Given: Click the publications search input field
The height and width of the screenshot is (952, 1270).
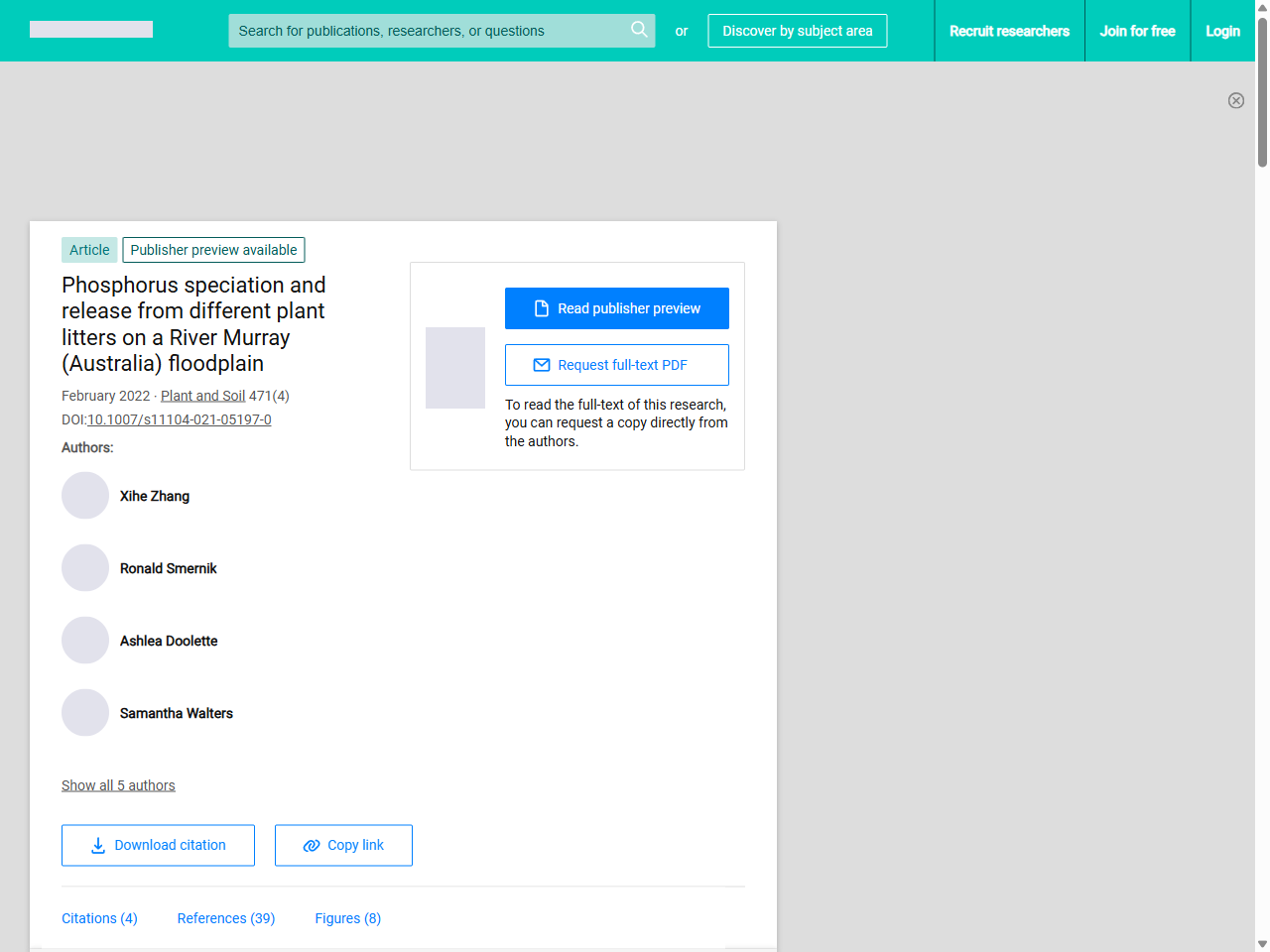Looking at the screenshot, I should point(427,31).
